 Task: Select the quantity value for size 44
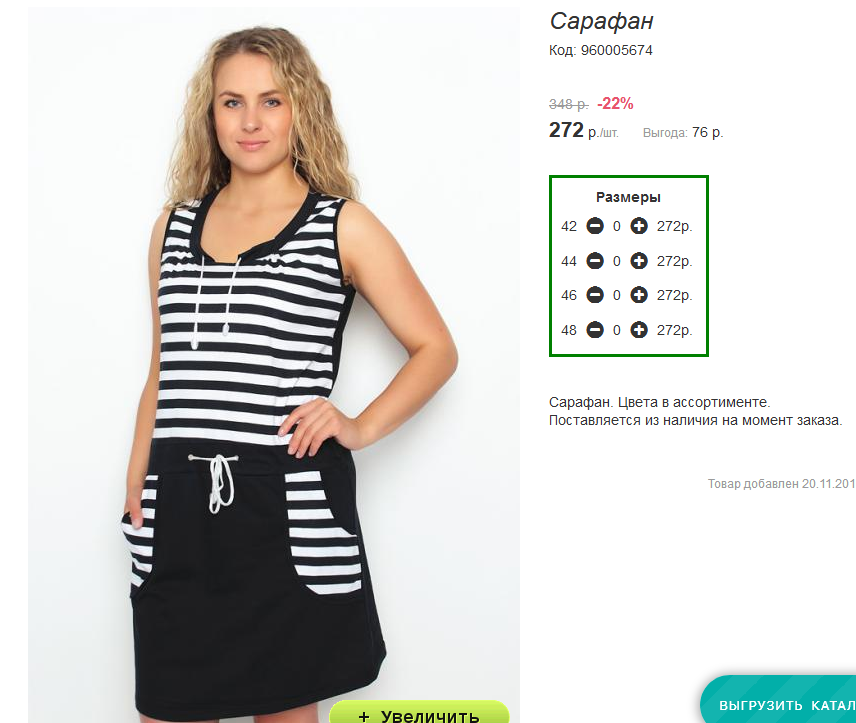tap(617, 261)
